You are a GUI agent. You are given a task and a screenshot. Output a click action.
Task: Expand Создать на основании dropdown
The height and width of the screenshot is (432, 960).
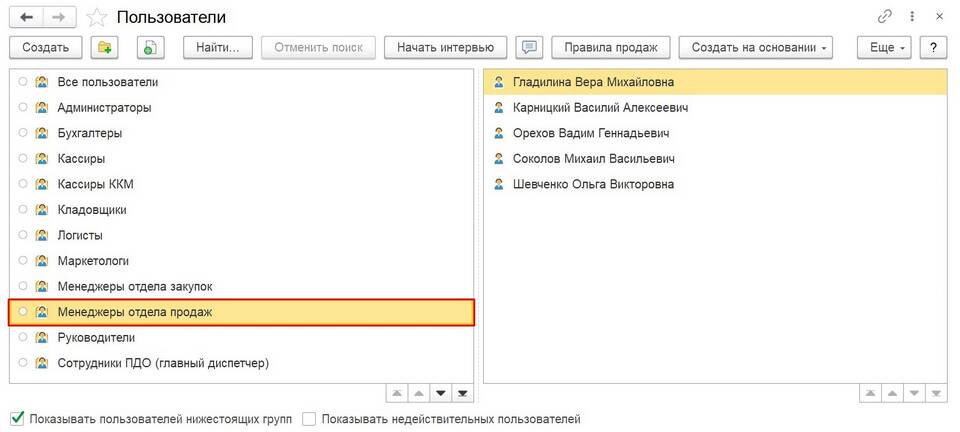point(755,47)
